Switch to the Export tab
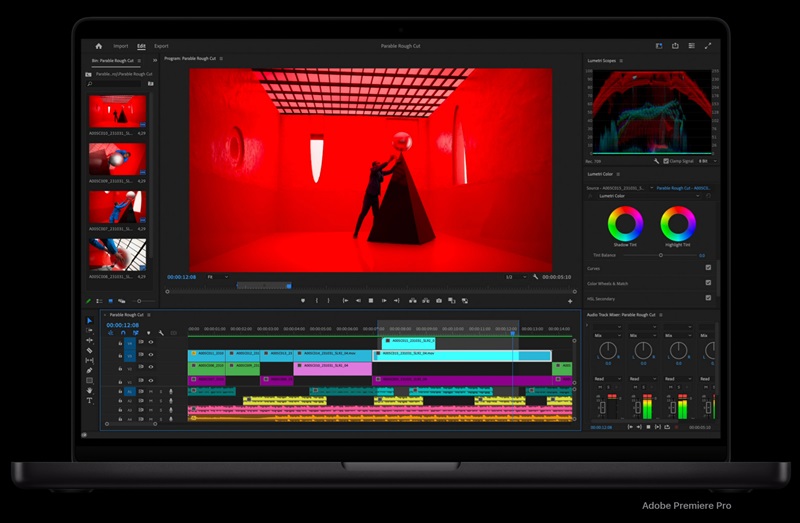Screen dimensions: 800x523 click(x=161, y=46)
